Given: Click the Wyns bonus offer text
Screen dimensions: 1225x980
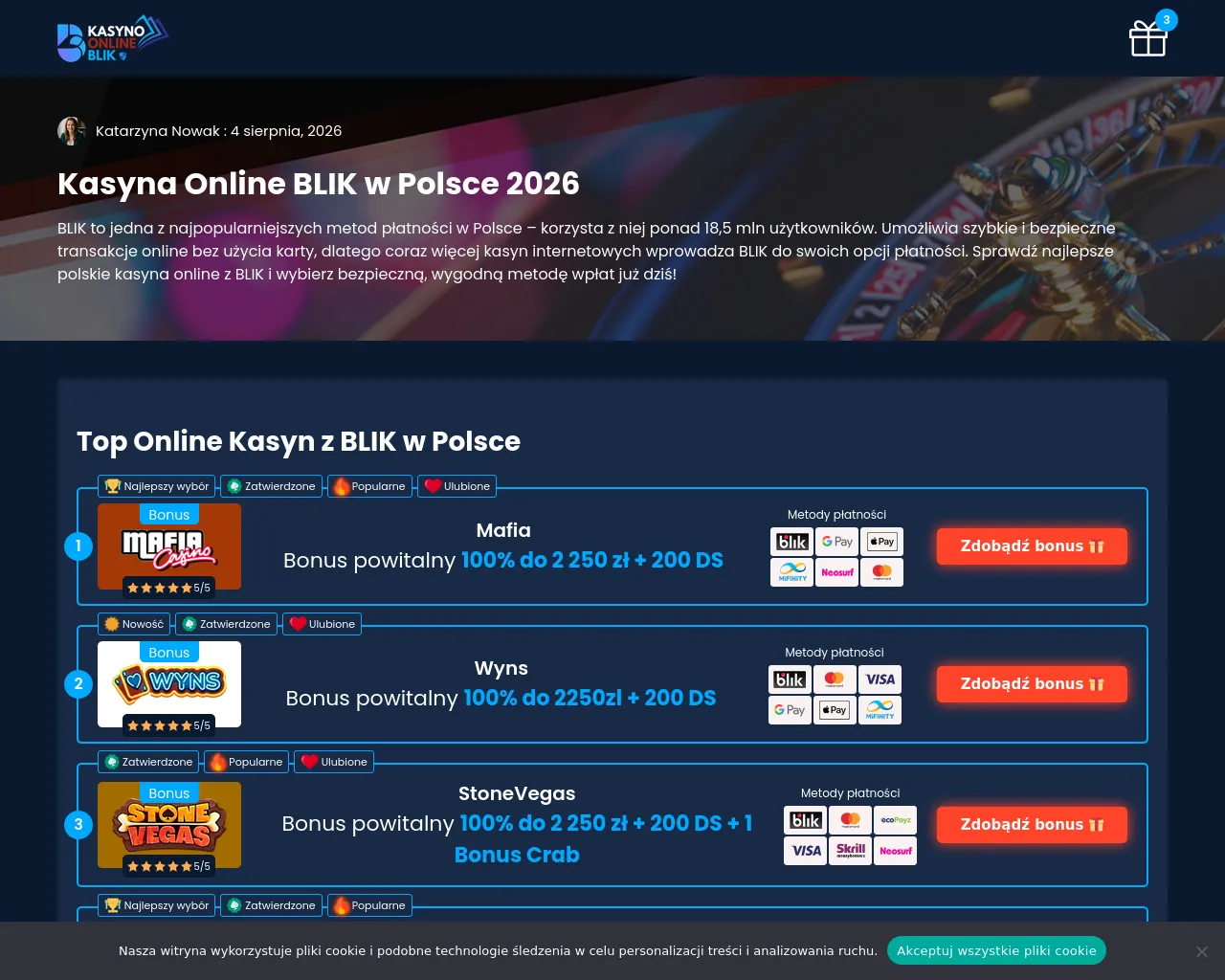Looking at the screenshot, I should pyautogui.click(x=501, y=698).
